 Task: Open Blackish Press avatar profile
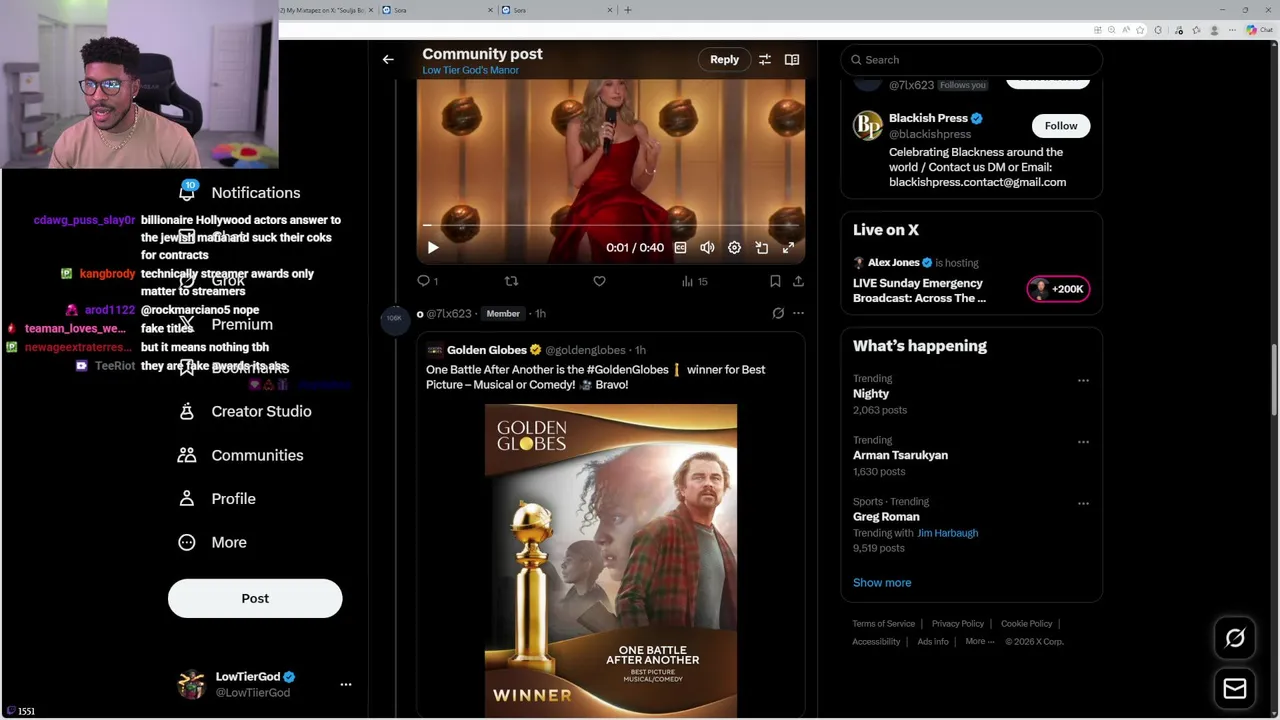pyautogui.click(x=867, y=126)
